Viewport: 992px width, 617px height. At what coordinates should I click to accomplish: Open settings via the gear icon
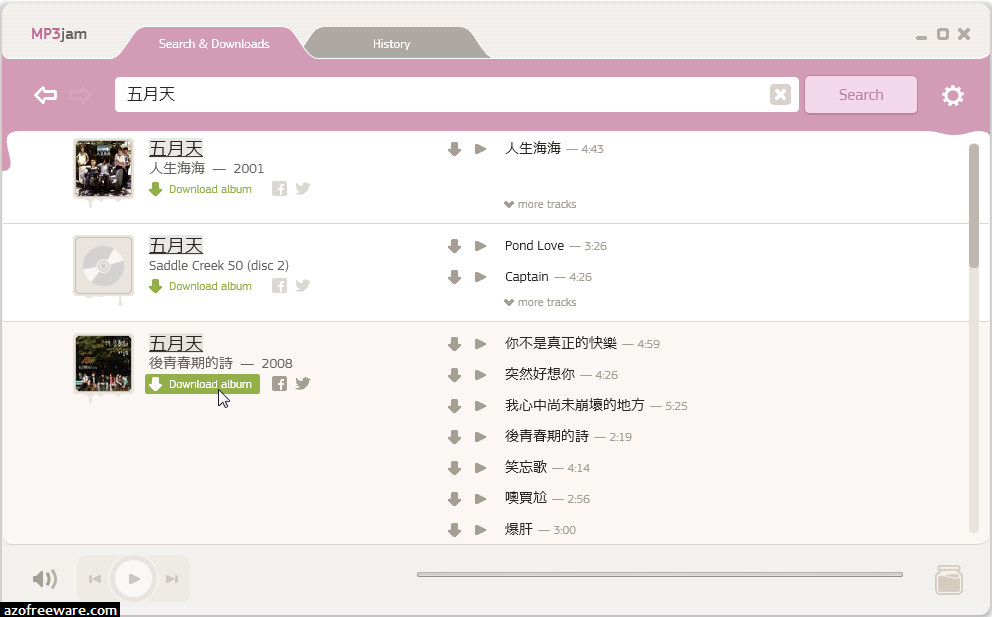click(x=953, y=96)
